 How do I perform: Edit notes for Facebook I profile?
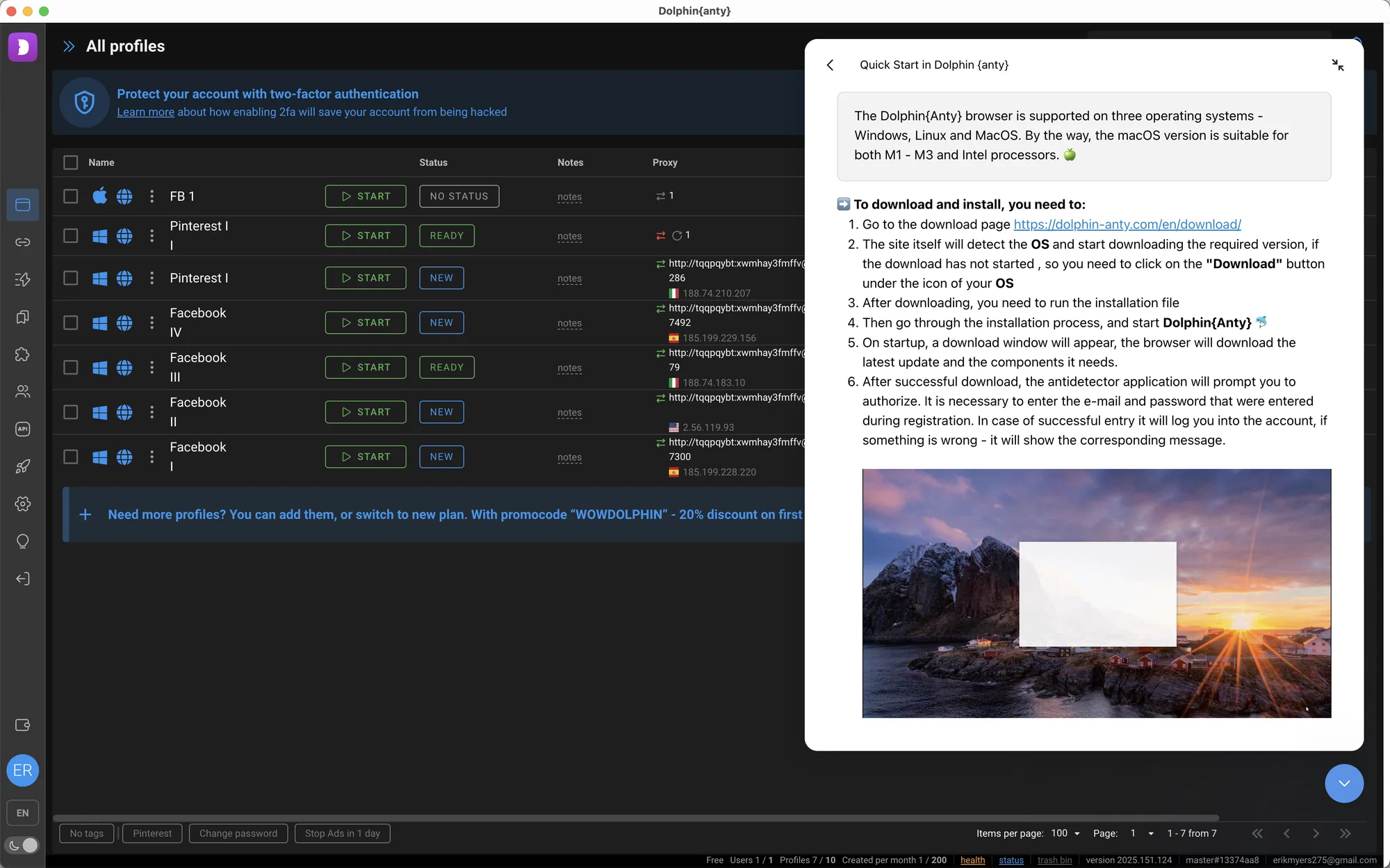569,457
